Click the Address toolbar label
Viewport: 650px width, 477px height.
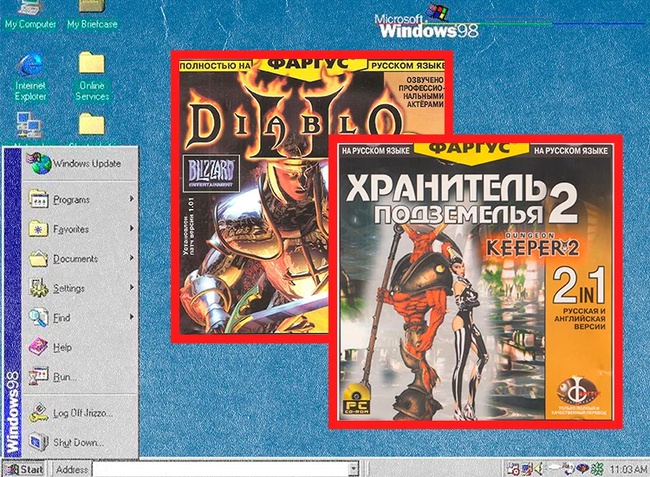[72, 470]
